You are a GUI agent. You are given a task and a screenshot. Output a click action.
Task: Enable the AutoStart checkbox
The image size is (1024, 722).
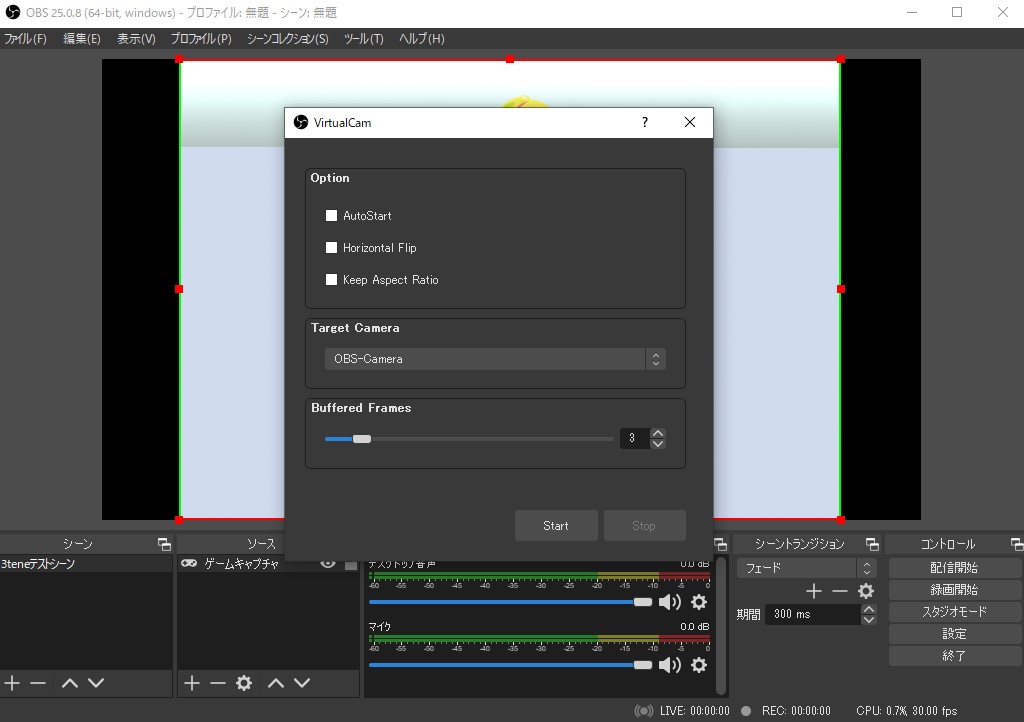(x=331, y=215)
